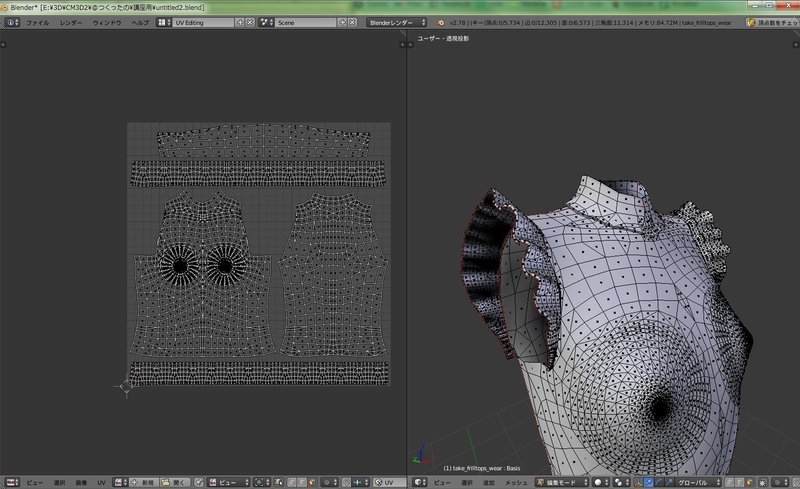Screen dimensions: 800x489
Task: Open 3D View editor type selector
Action: click(420, 482)
